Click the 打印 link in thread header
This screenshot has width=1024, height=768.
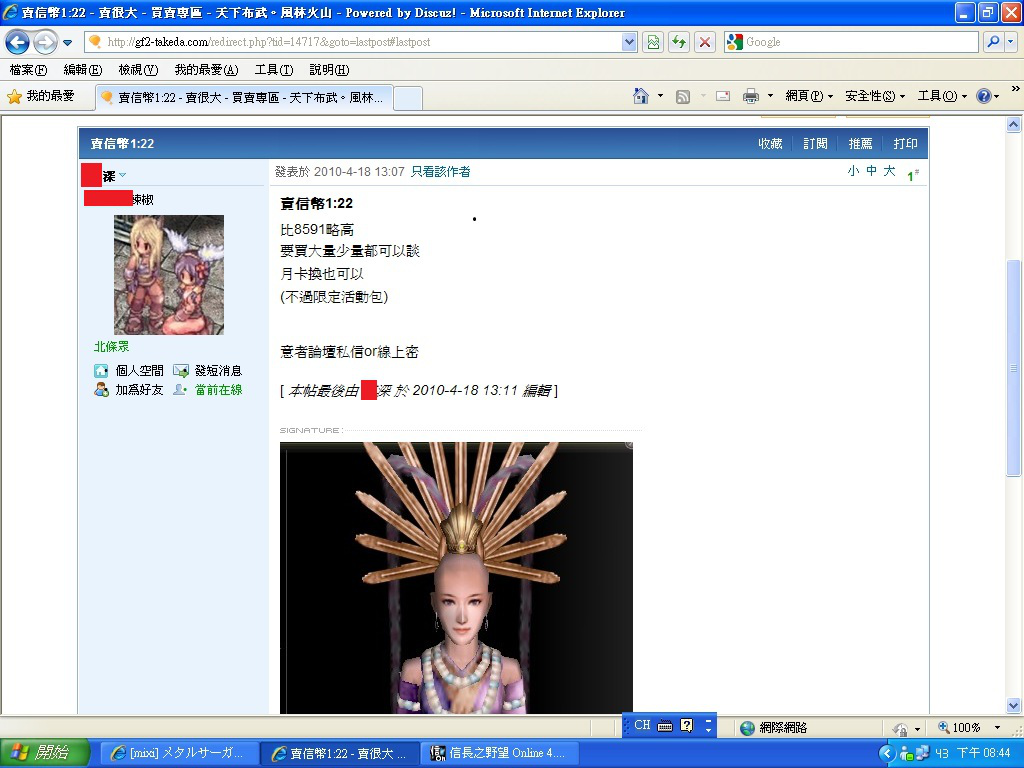click(905, 144)
